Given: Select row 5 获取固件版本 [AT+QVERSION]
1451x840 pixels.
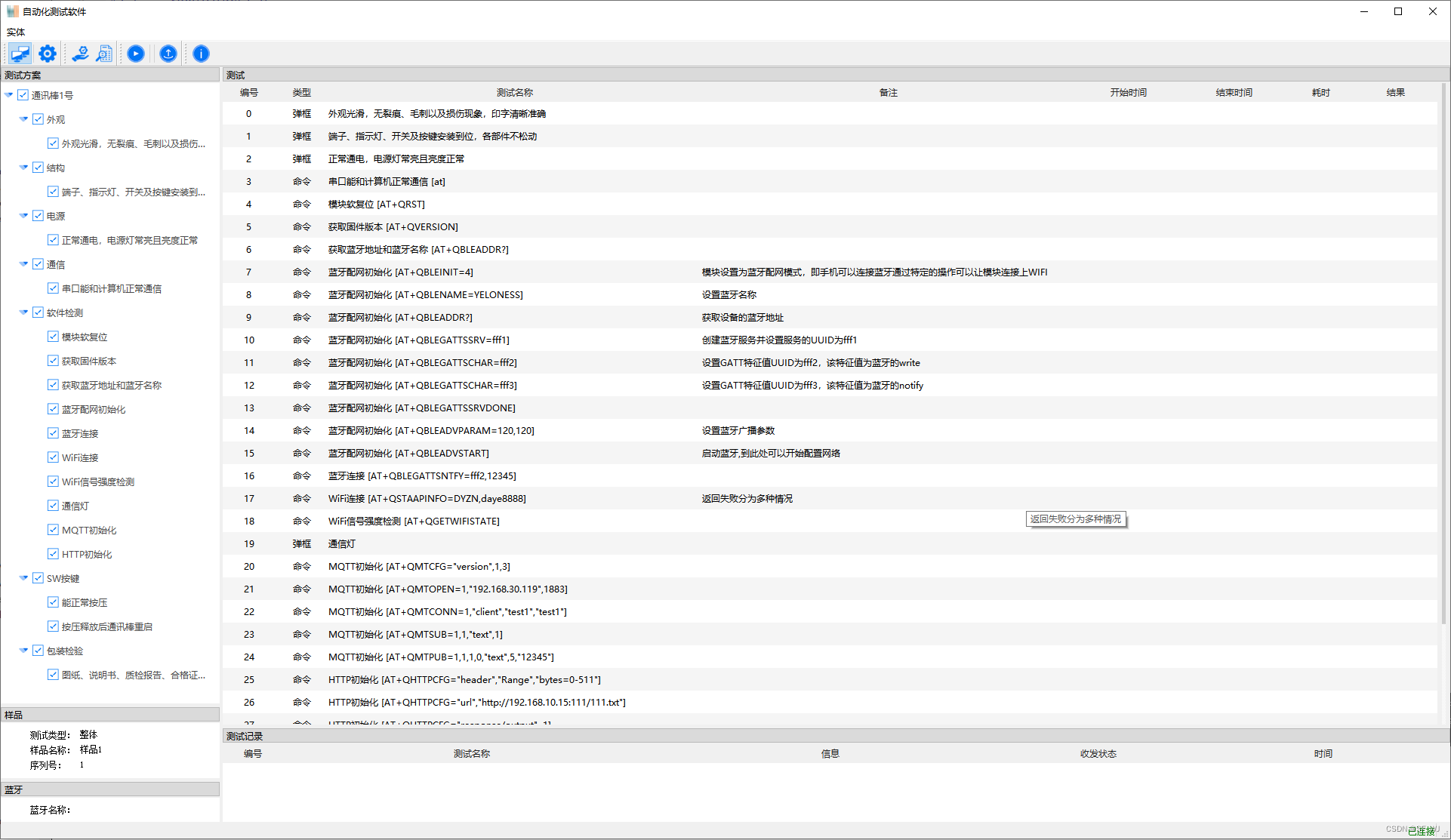Looking at the screenshot, I should pyautogui.click(x=830, y=226).
